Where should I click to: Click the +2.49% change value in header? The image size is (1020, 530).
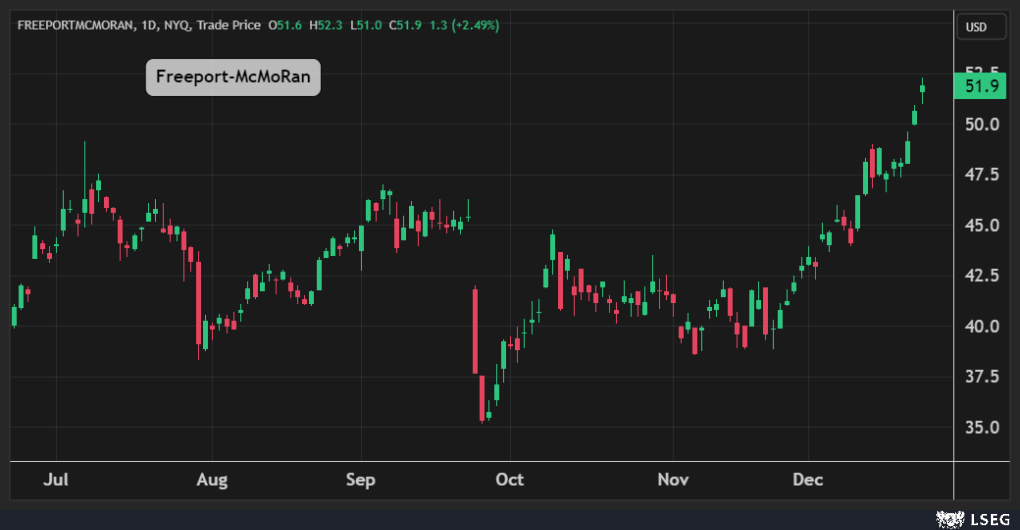click(477, 24)
